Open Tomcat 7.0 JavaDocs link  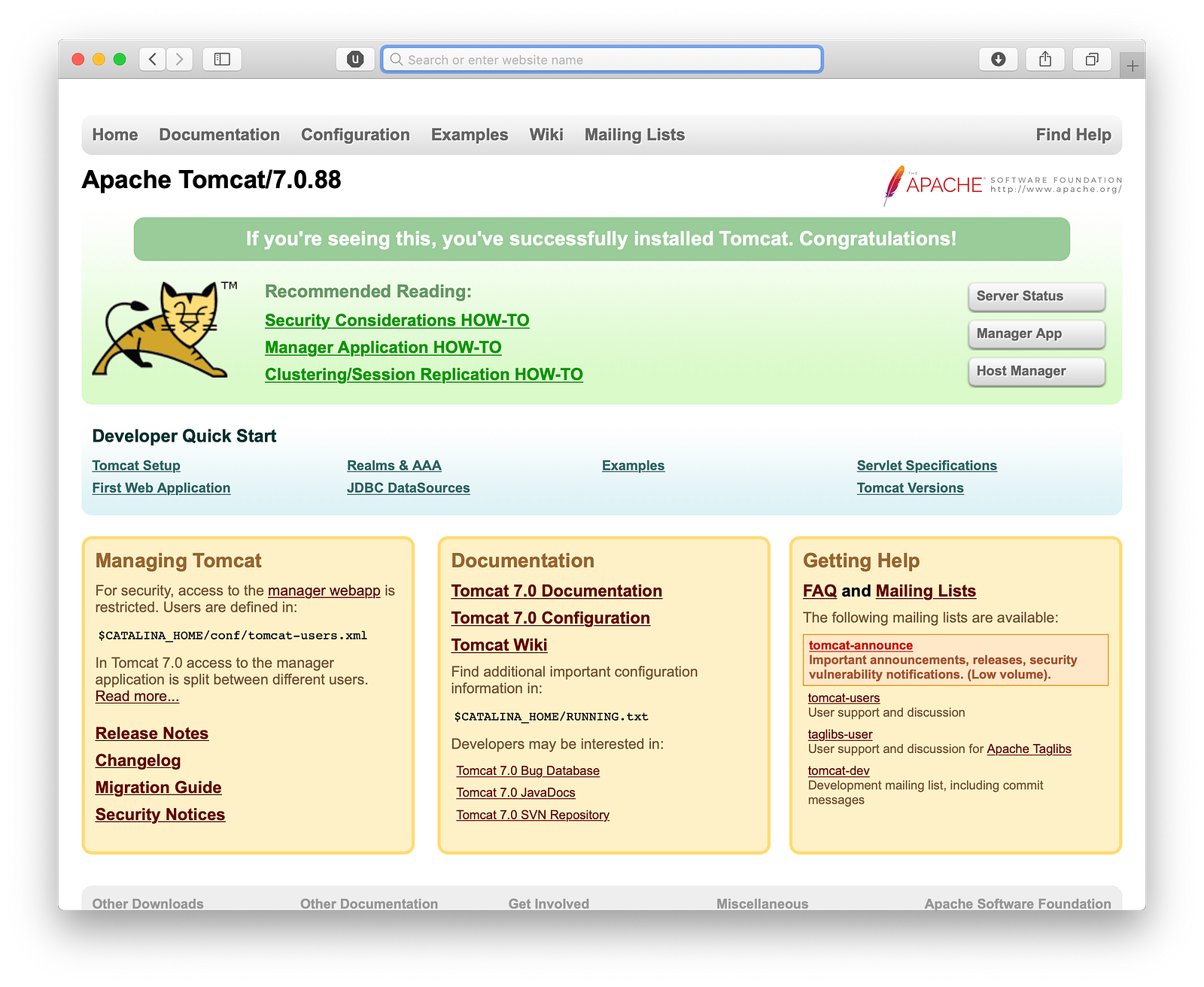tap(516, 793)
